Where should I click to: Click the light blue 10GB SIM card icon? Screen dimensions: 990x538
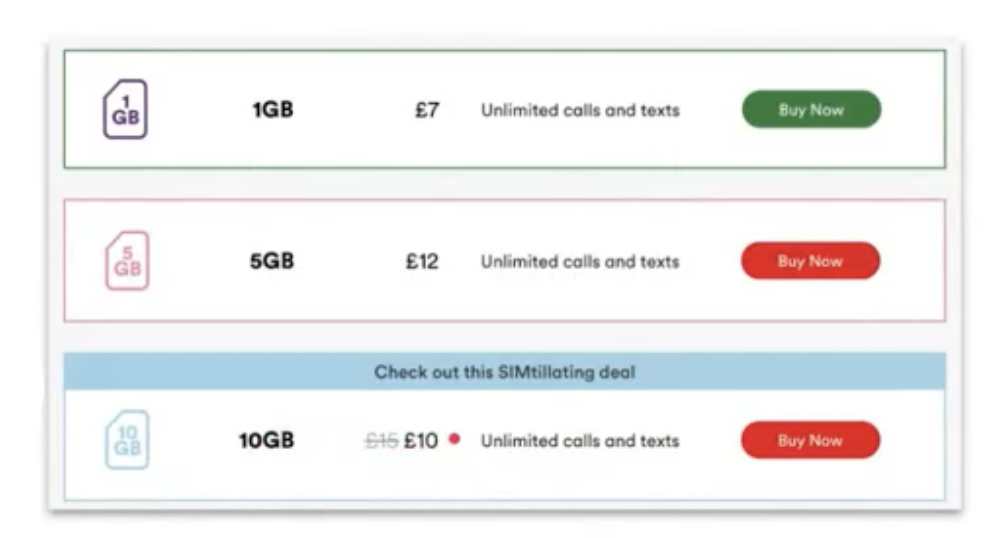pyautogui.click(x=127, y=440)
